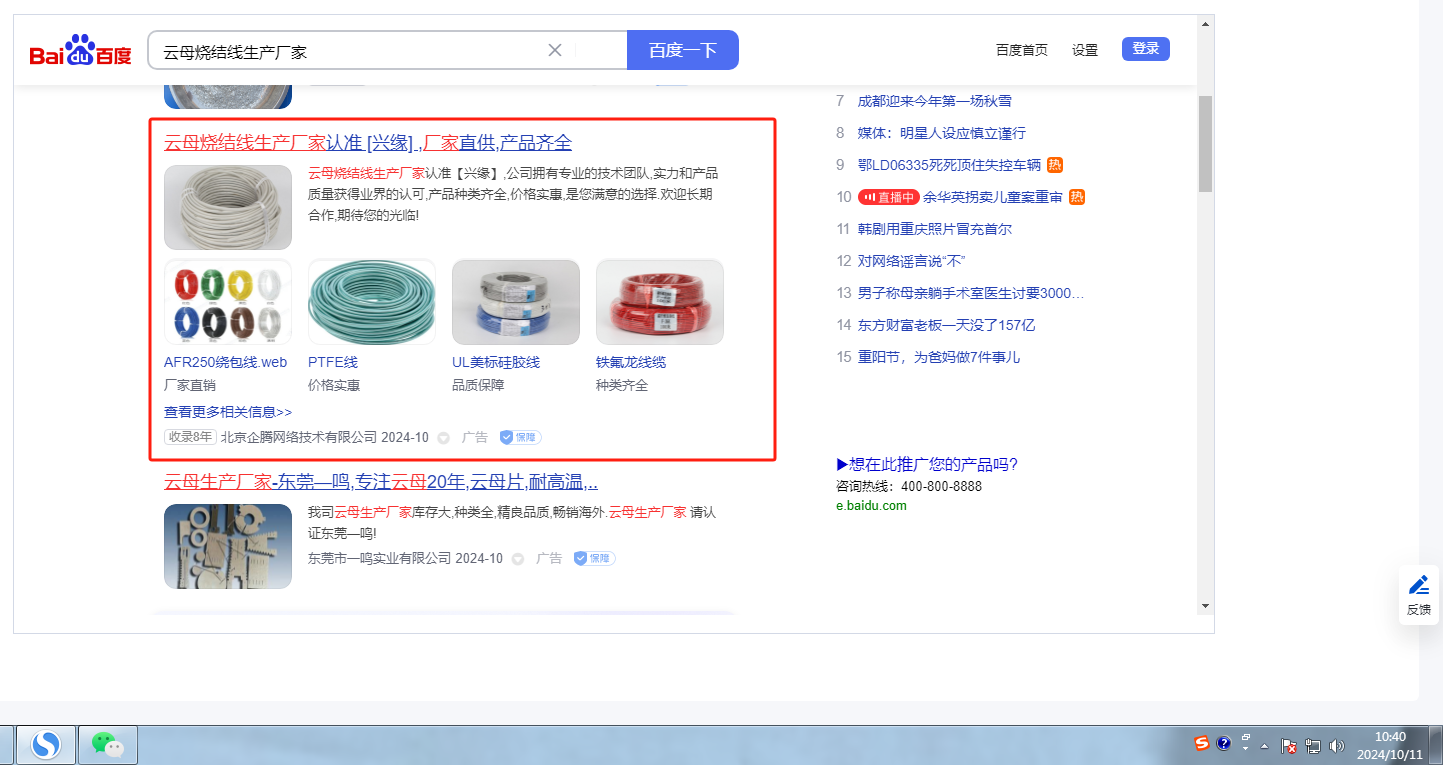Open hot search 鄂LD06335死死顶住失控车辆
The height and width of the screenshot is (765, 1443).
[x=949, y=165]
